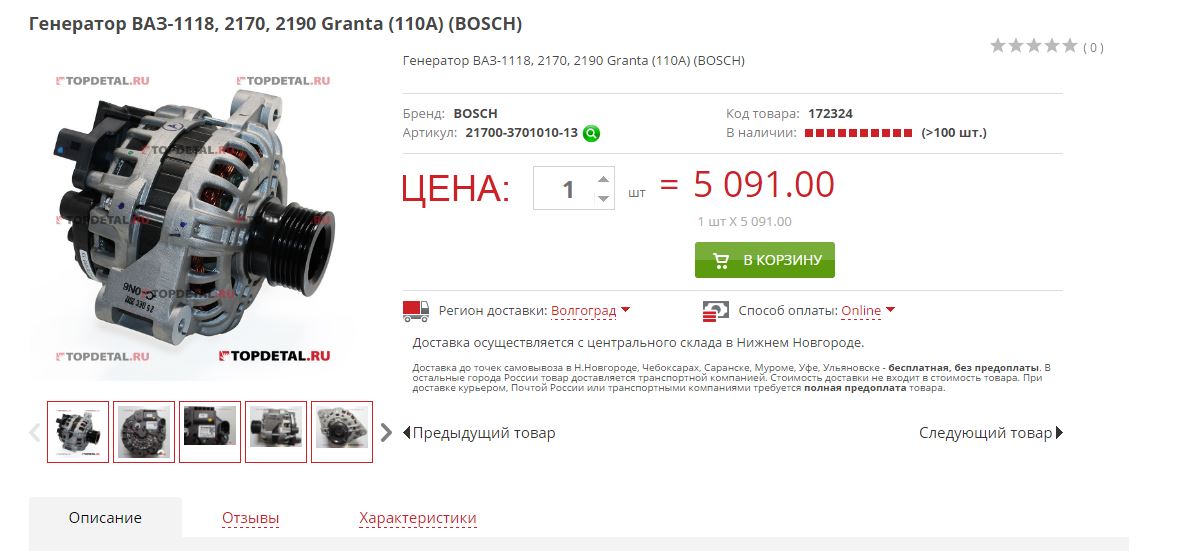
Task: Click the green article search magnifier icon
Action: pyautogui.click(x=592, y=134)
